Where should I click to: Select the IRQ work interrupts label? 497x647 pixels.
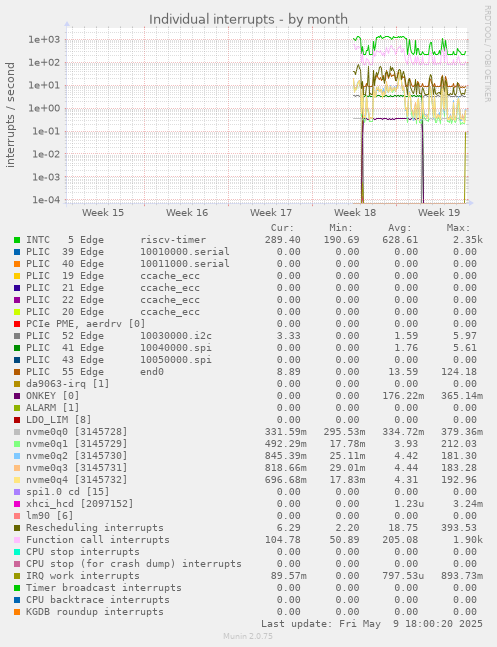click(x=83, y=576)
